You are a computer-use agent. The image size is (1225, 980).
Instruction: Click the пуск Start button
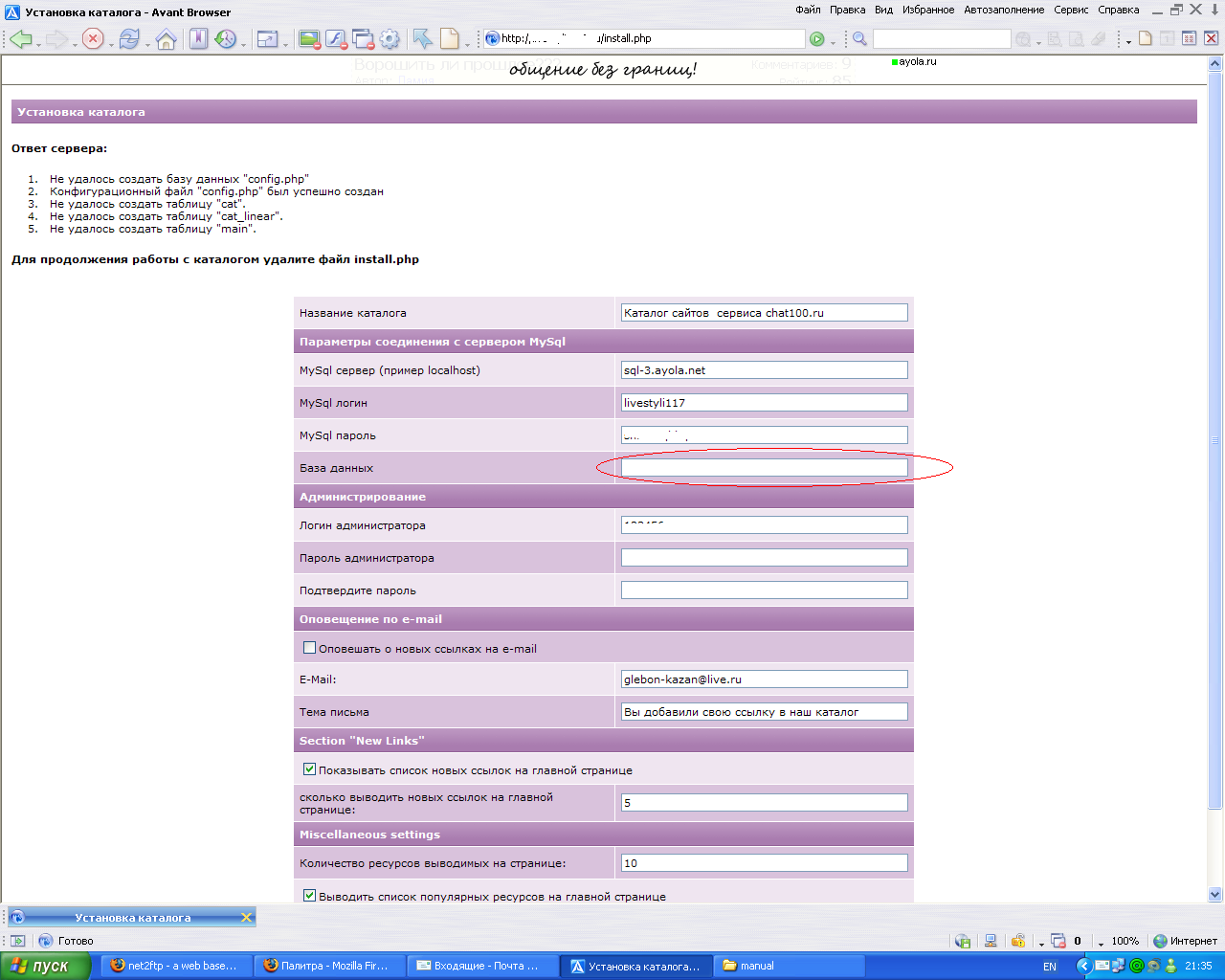click(45, 966)
